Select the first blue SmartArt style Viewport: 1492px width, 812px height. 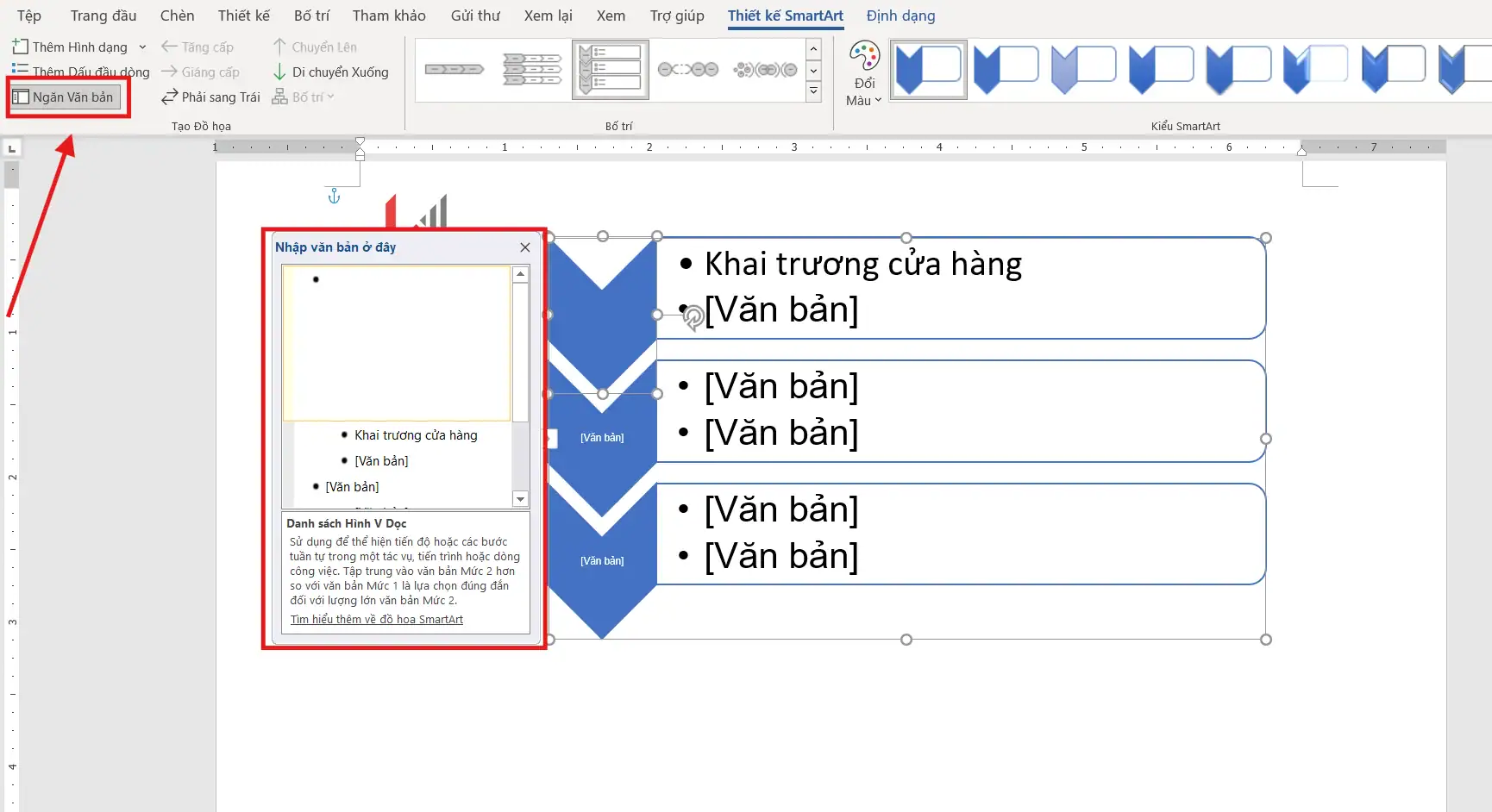928,69
